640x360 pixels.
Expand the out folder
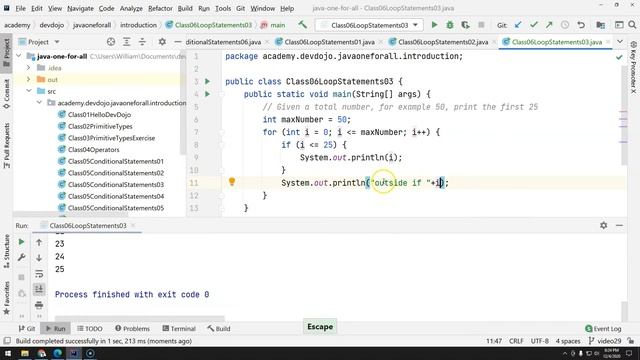[x=29, y=79]
